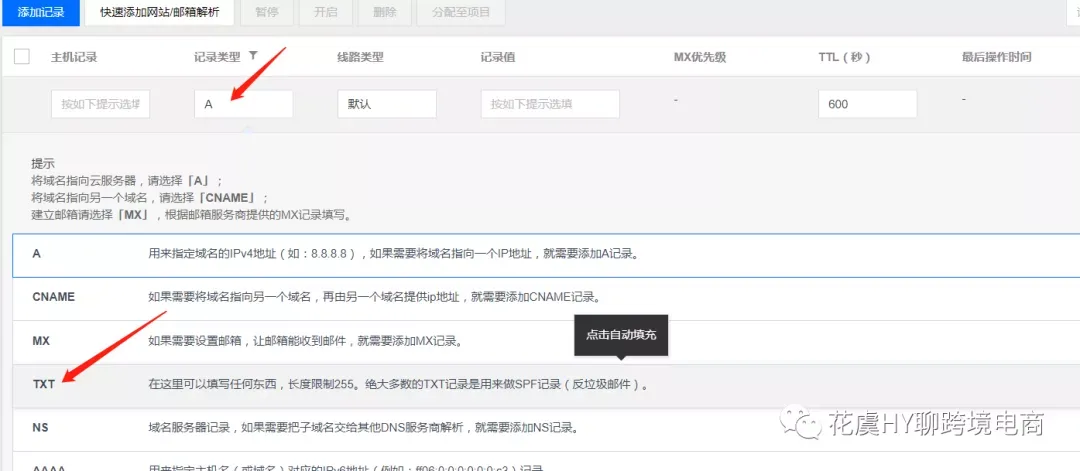Focus the 记录值 input field
Image resolution: width=1080 pixels, height=471 pixels.
click(550, 104)
